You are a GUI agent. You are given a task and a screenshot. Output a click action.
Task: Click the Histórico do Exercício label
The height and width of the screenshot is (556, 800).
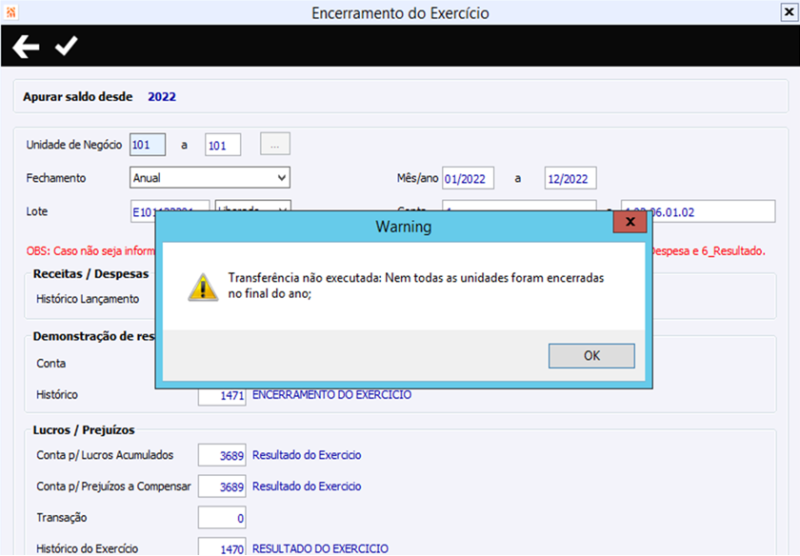[x=87, y=549]
